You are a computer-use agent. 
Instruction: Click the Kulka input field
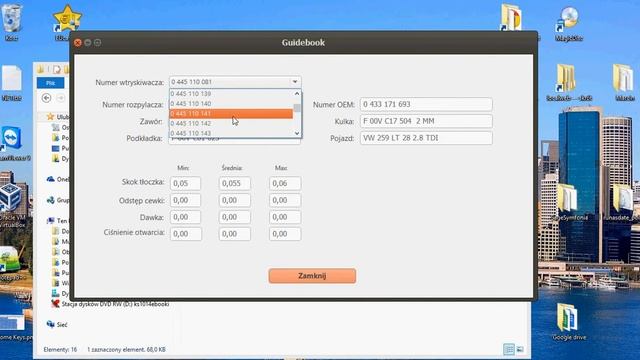tap(426, 121)
